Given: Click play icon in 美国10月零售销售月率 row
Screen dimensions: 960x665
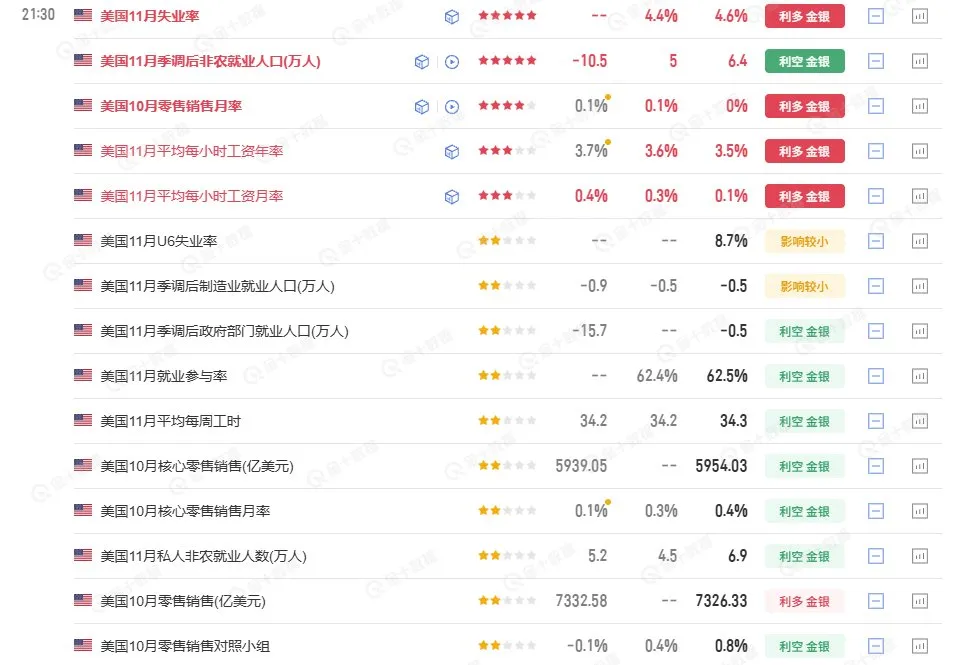Looking at the screenshot, I should 452,107.
